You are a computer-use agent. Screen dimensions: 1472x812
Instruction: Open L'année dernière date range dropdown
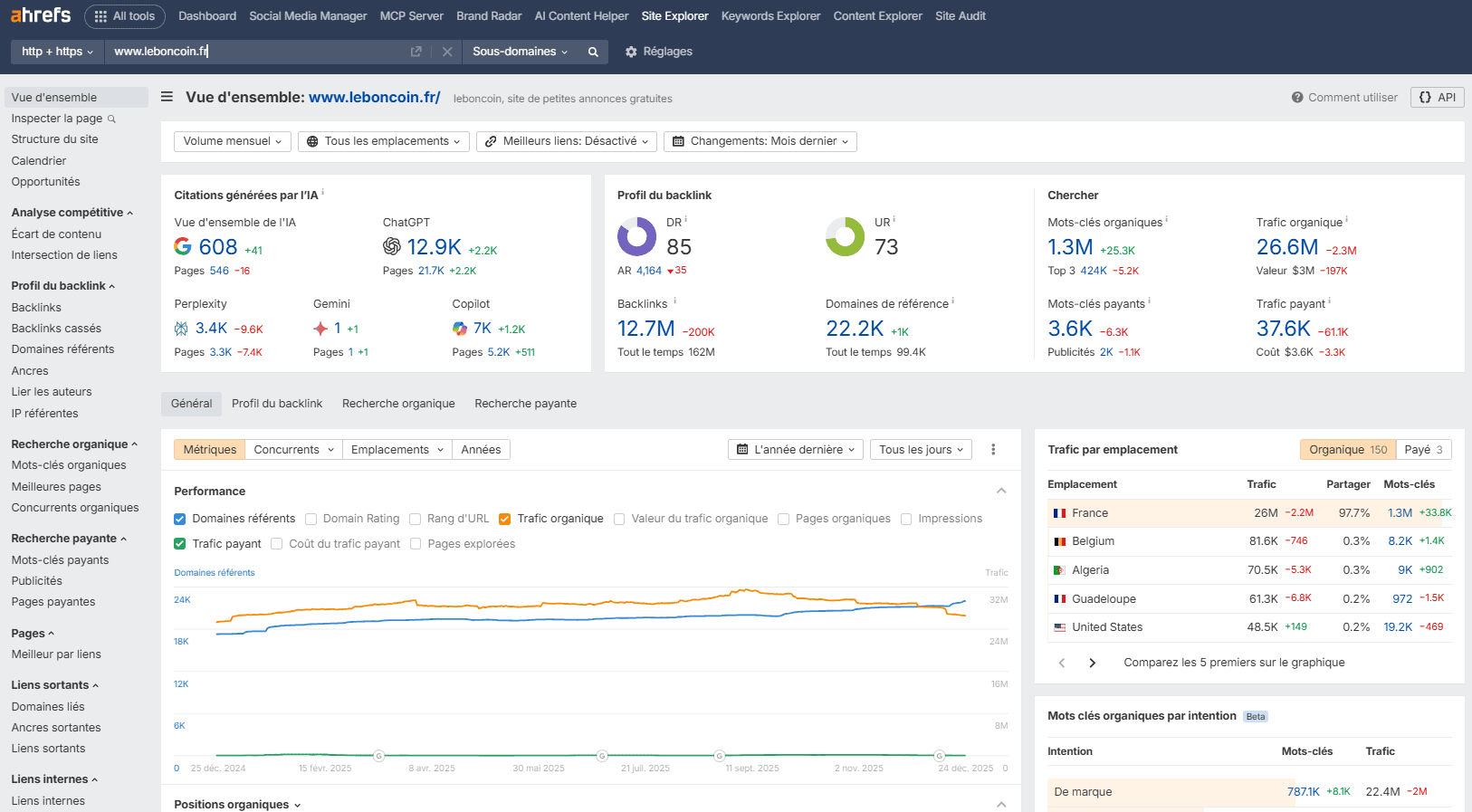[796, 450]
